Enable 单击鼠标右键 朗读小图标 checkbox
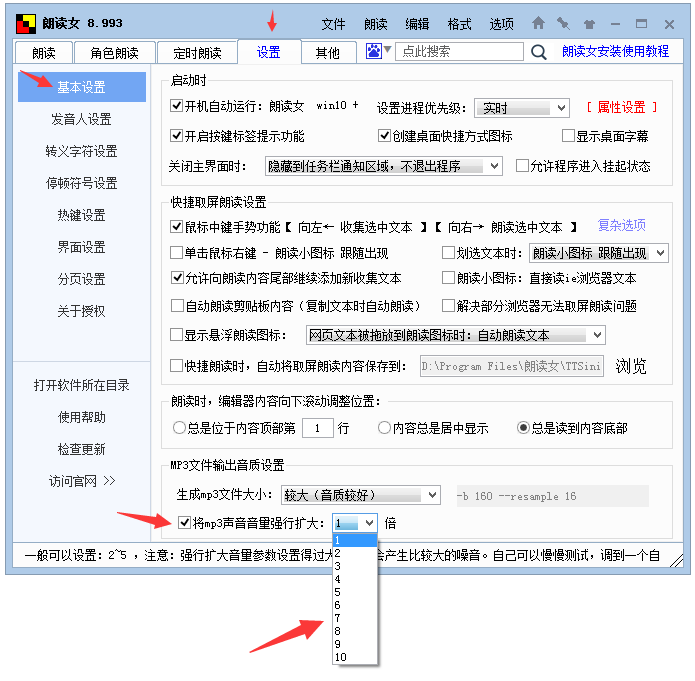Viewport: 695px width, 681px height. click(176, 253)
